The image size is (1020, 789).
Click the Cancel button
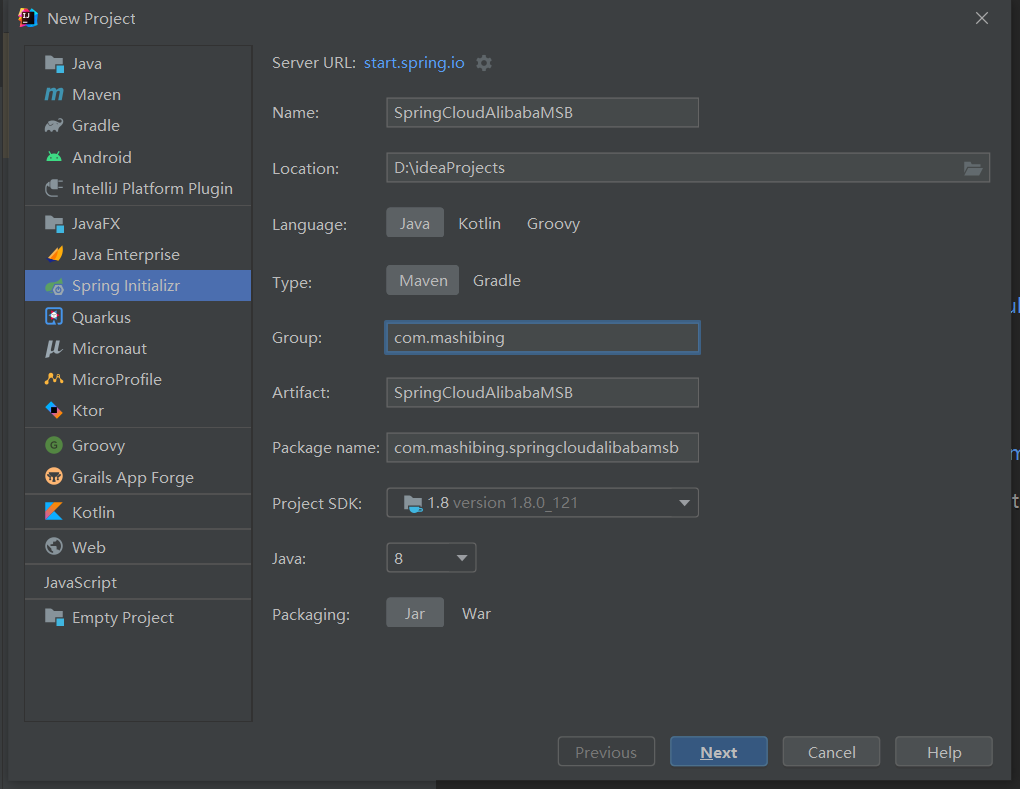pyautogui.click(x=831, y=752)
